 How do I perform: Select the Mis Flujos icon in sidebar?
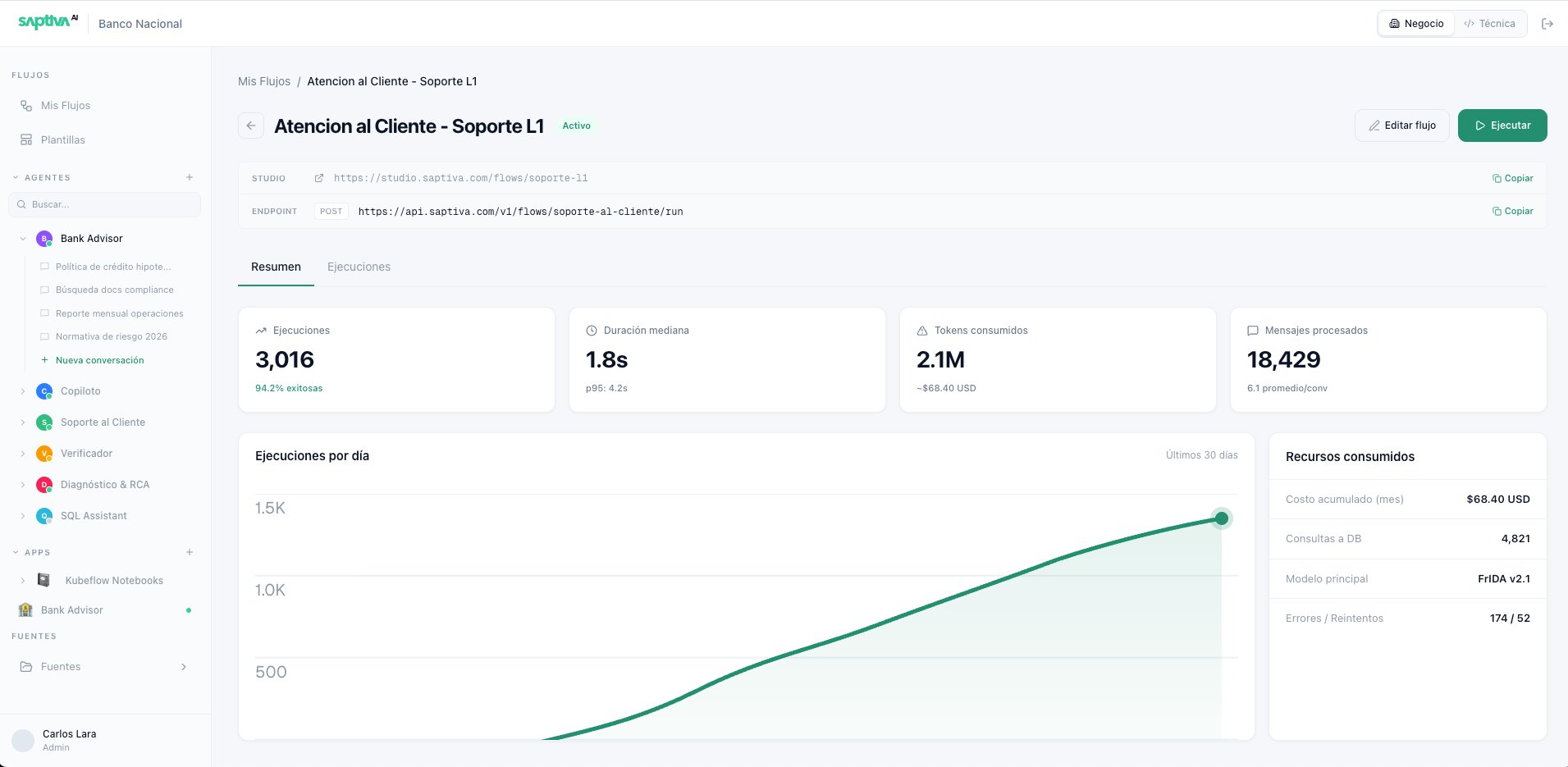click(x=25, y=105)
